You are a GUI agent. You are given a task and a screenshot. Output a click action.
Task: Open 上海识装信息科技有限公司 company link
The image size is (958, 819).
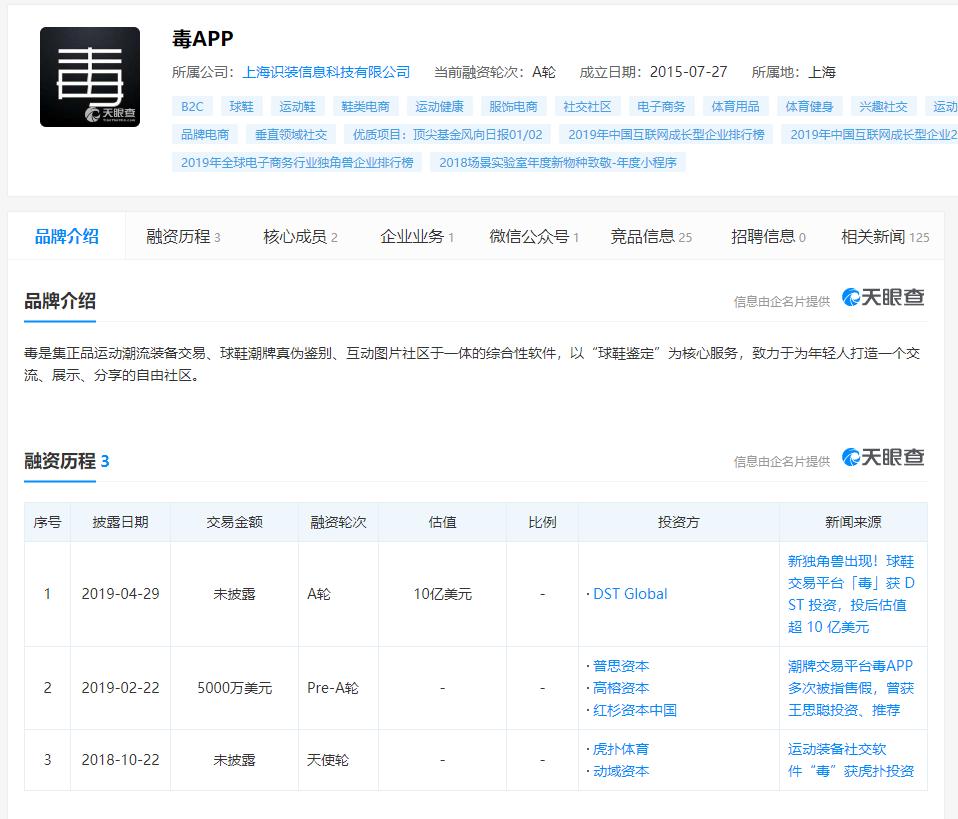coord(327,72)
